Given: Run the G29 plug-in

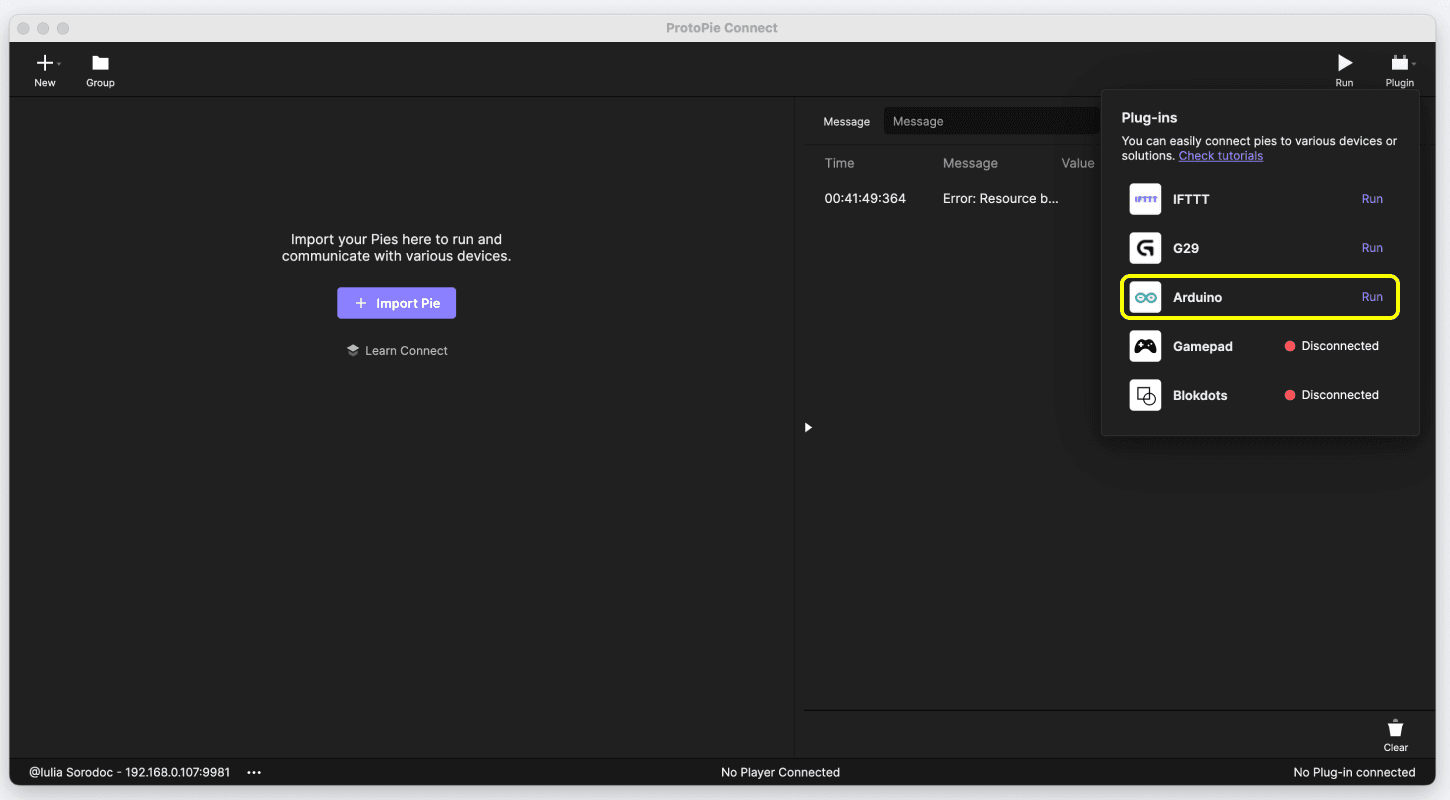Looking at the screenshot, I should click(x=1372, y=248).
